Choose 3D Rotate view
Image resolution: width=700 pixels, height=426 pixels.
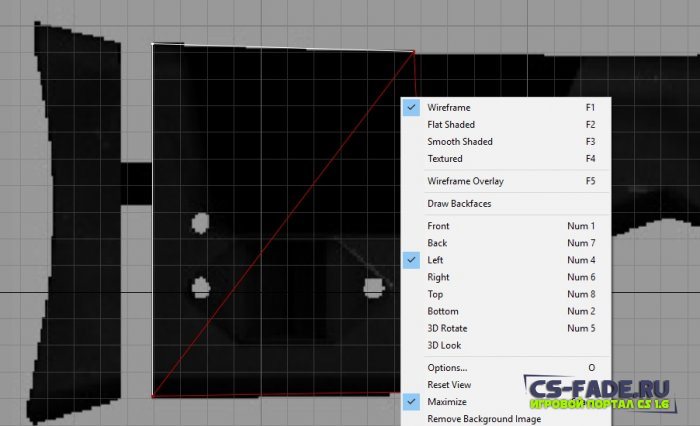506,328
